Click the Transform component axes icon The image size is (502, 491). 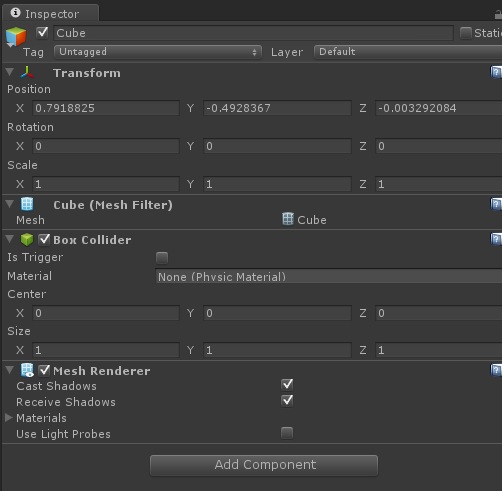coord(27,72)
